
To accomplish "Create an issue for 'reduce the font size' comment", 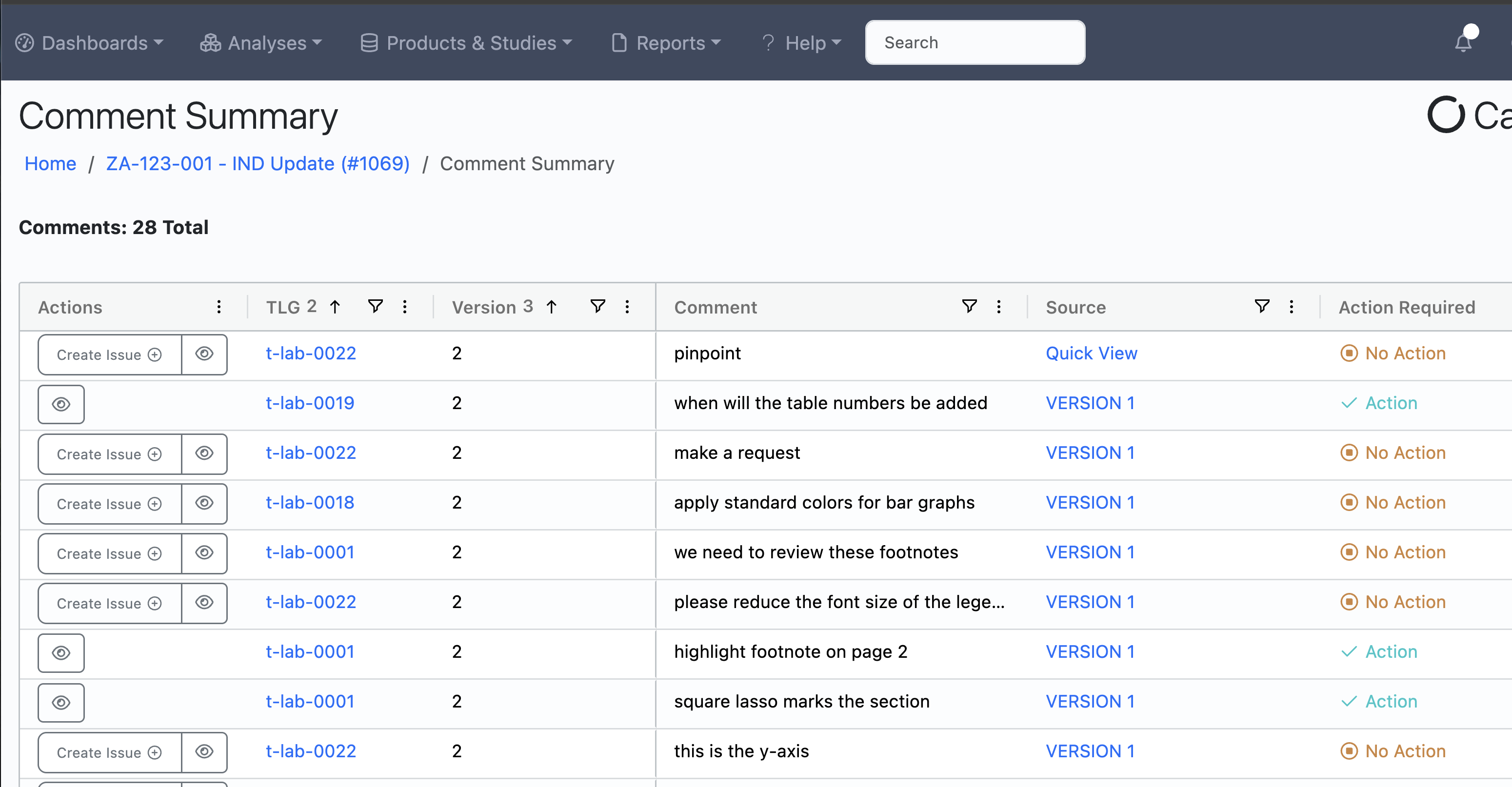I will tap(110, 603).
